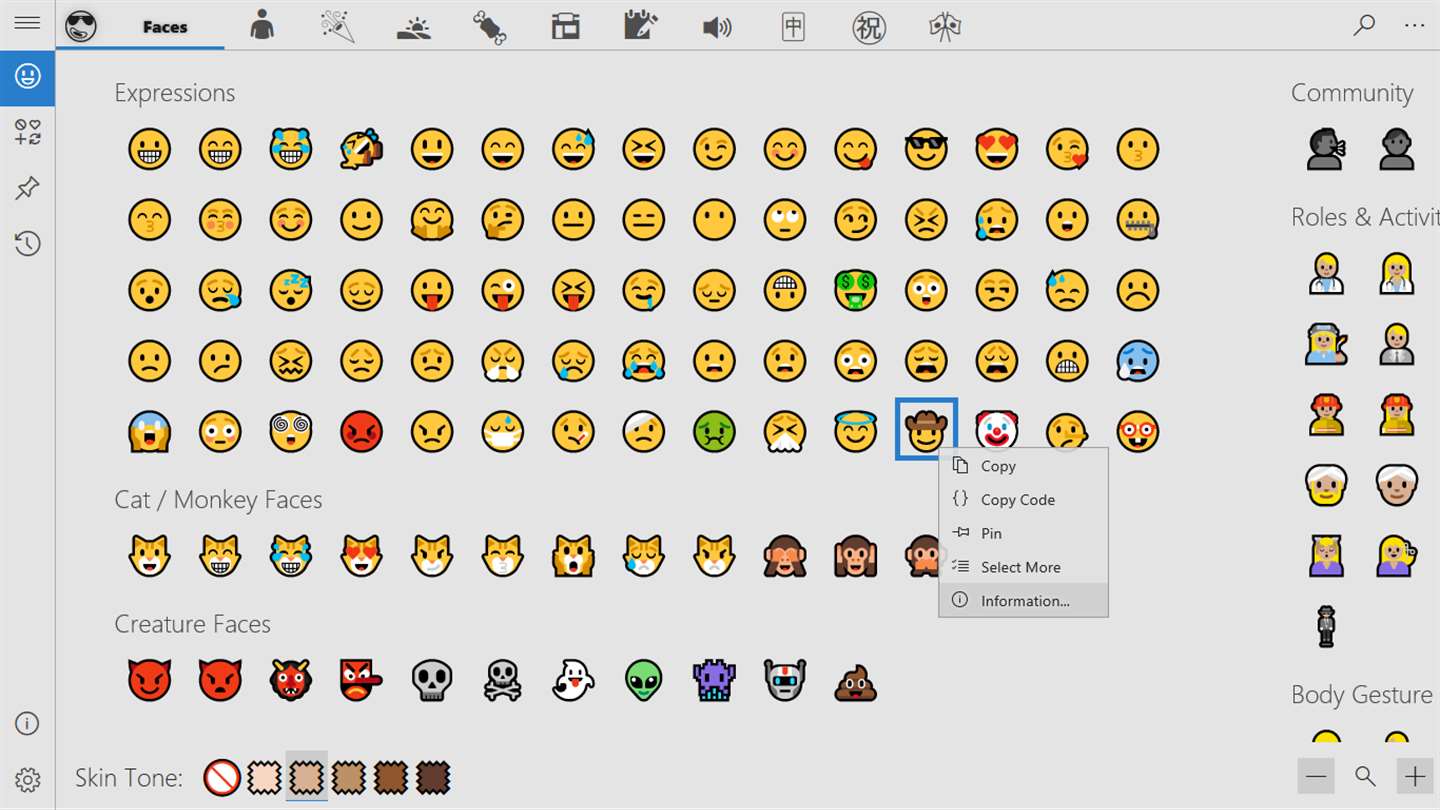Pick the skull emoji
Viewport: 1440px width, 810px height.
point(432,680)
